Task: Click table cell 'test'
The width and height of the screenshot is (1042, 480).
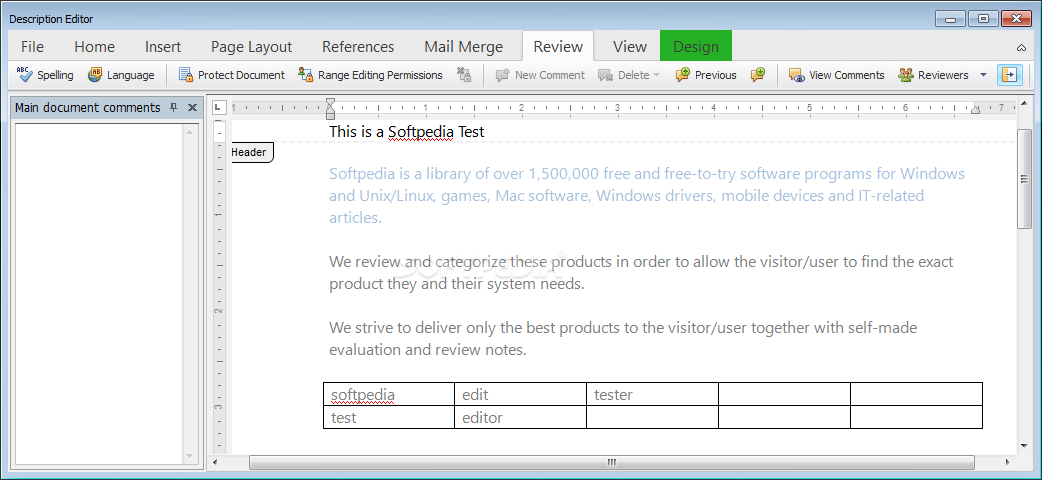Action: click(389, 418)
